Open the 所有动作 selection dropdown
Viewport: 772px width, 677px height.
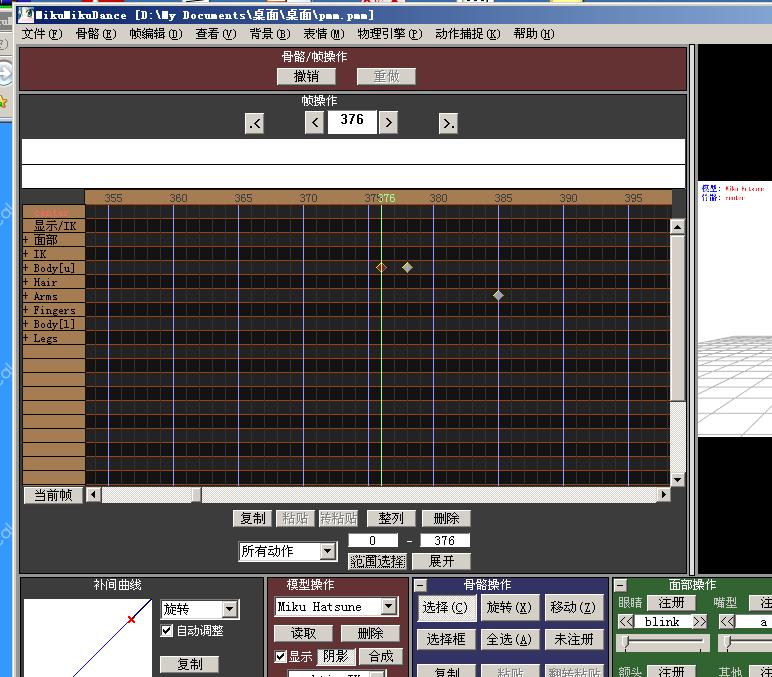[328, 551]
